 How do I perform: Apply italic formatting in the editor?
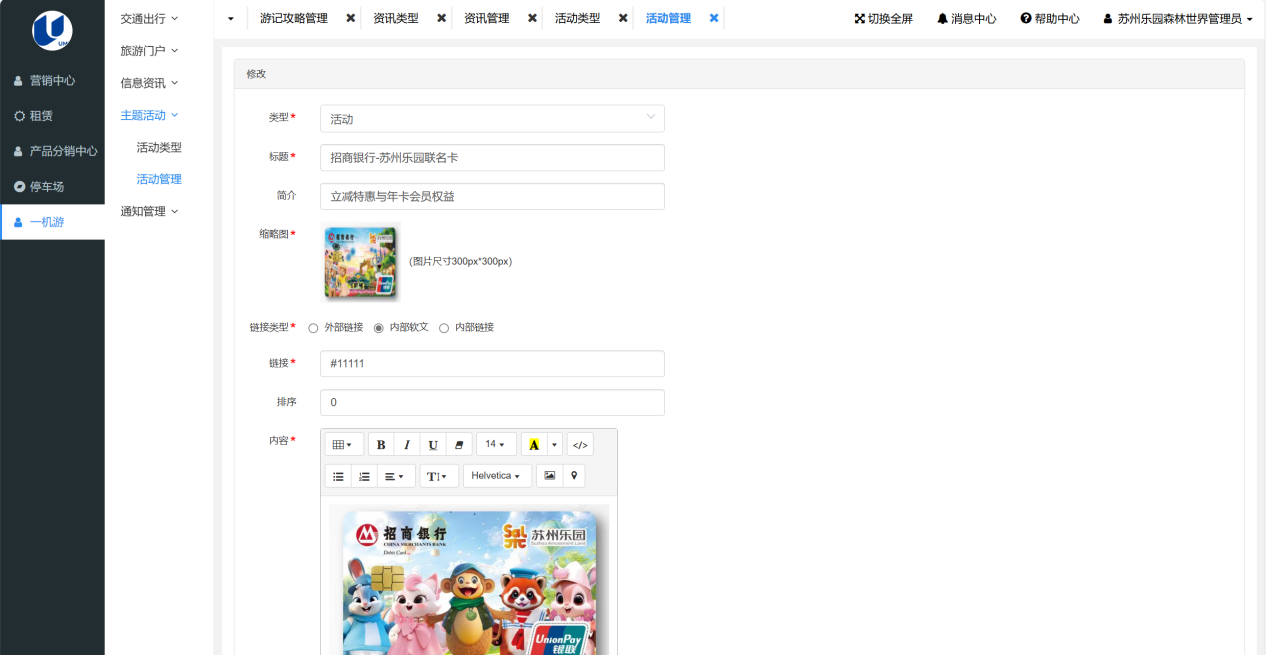tap(407, 444)
